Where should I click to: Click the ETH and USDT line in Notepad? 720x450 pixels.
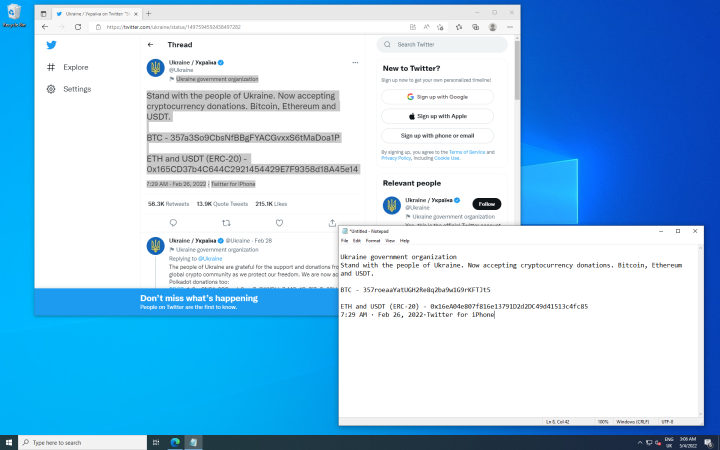tap(464, 306)
